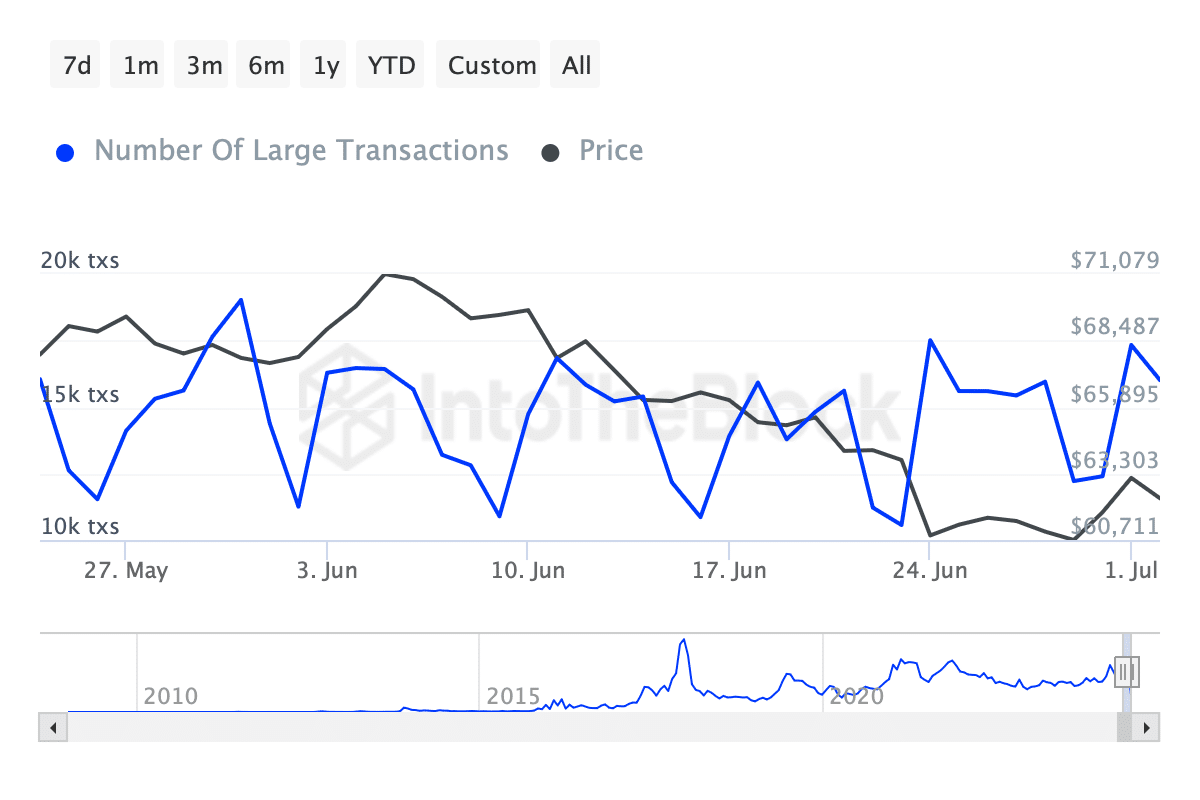Screen dimensions: 1200x800
Task: Click the blue legend dot
Action: 66,153
